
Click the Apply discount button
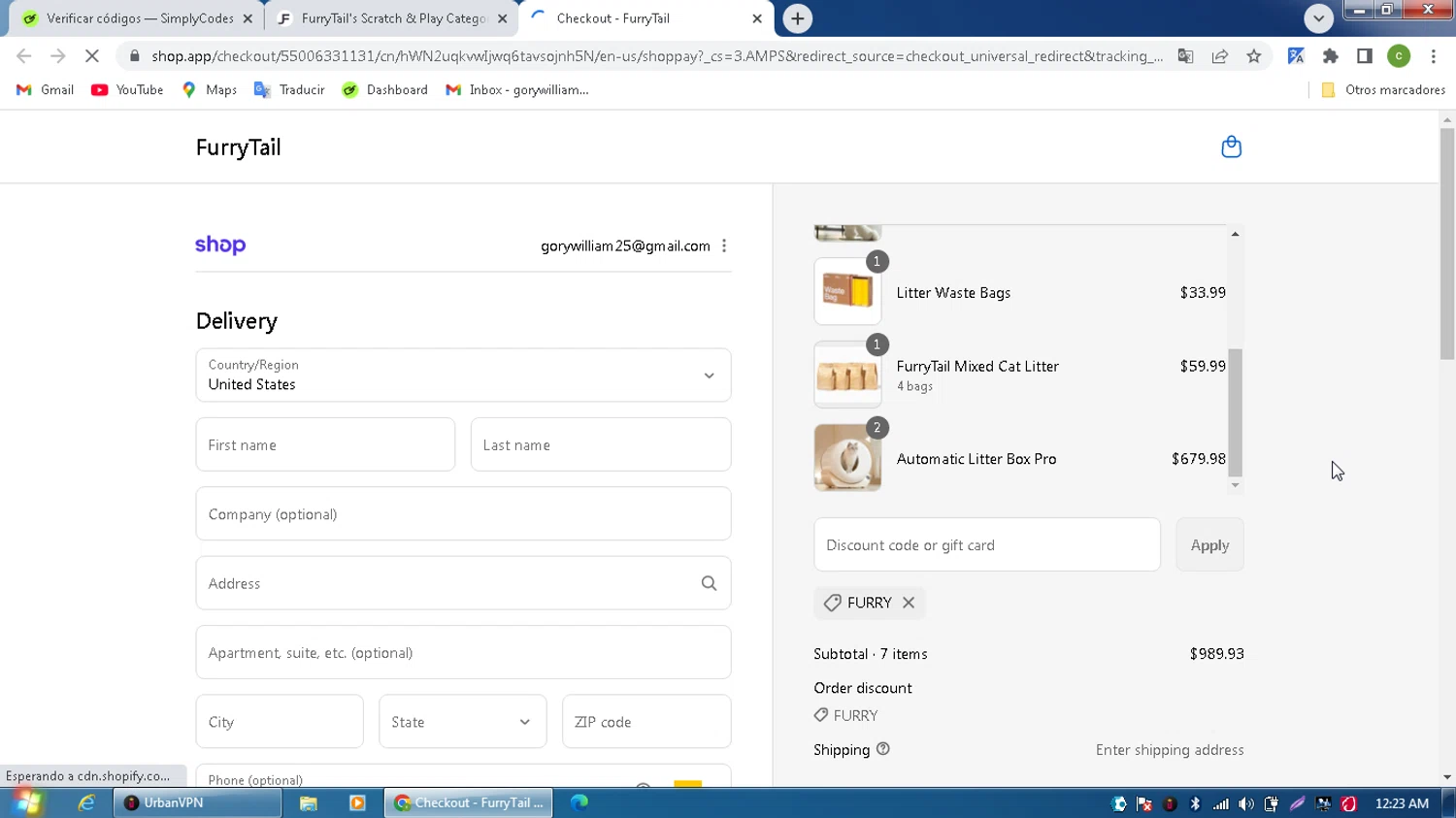pos(1209,545)
